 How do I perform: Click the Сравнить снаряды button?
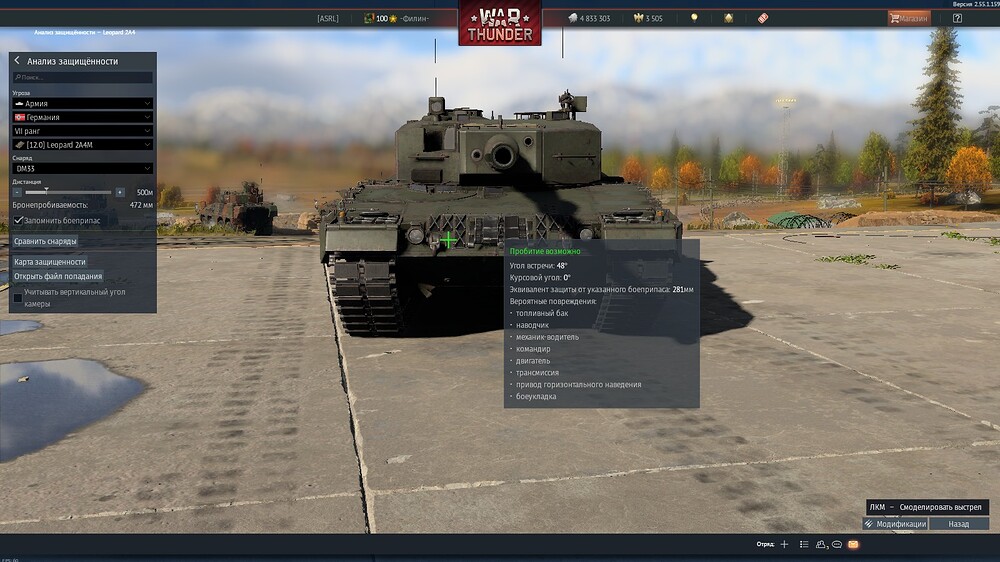[x=45, y=241]
